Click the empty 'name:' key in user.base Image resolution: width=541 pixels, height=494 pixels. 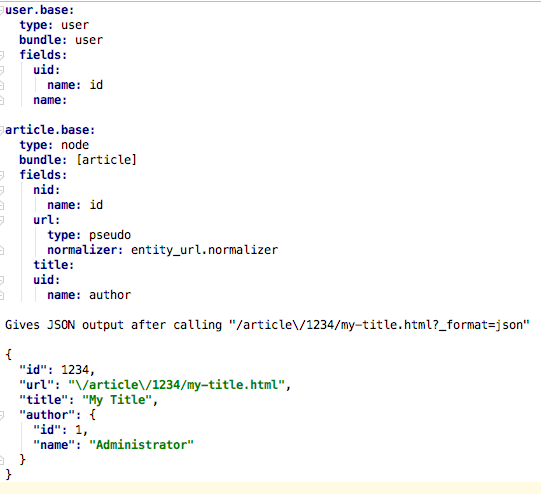pos(50,100)
